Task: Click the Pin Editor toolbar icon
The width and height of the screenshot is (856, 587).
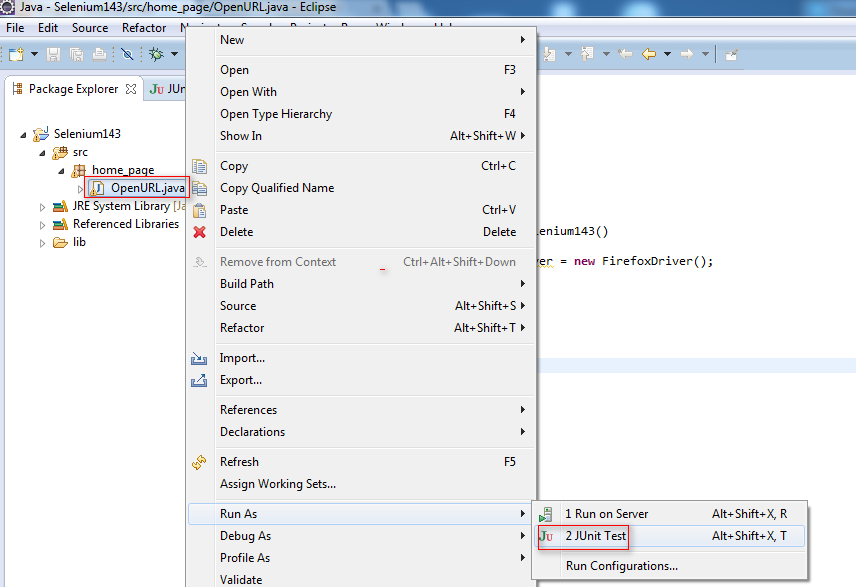Action: (x=731, y=55)
